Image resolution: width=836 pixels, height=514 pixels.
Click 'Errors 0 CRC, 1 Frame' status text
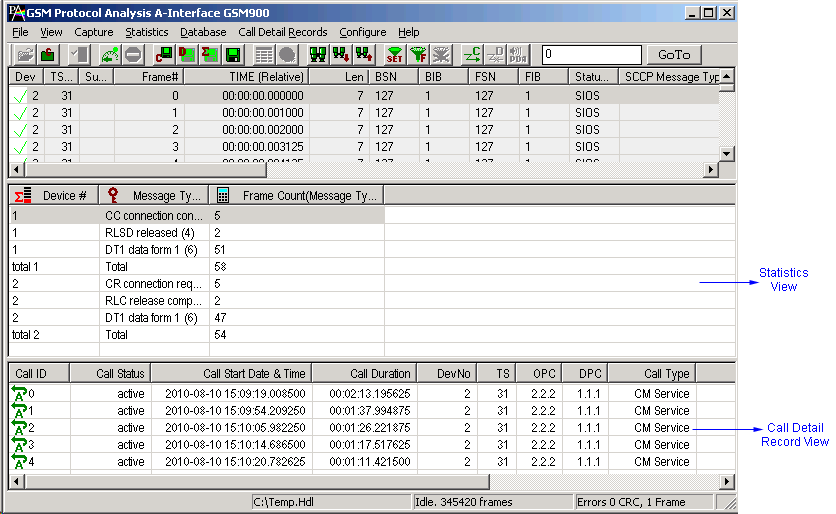pyautogui.click(x=644, y=502)
